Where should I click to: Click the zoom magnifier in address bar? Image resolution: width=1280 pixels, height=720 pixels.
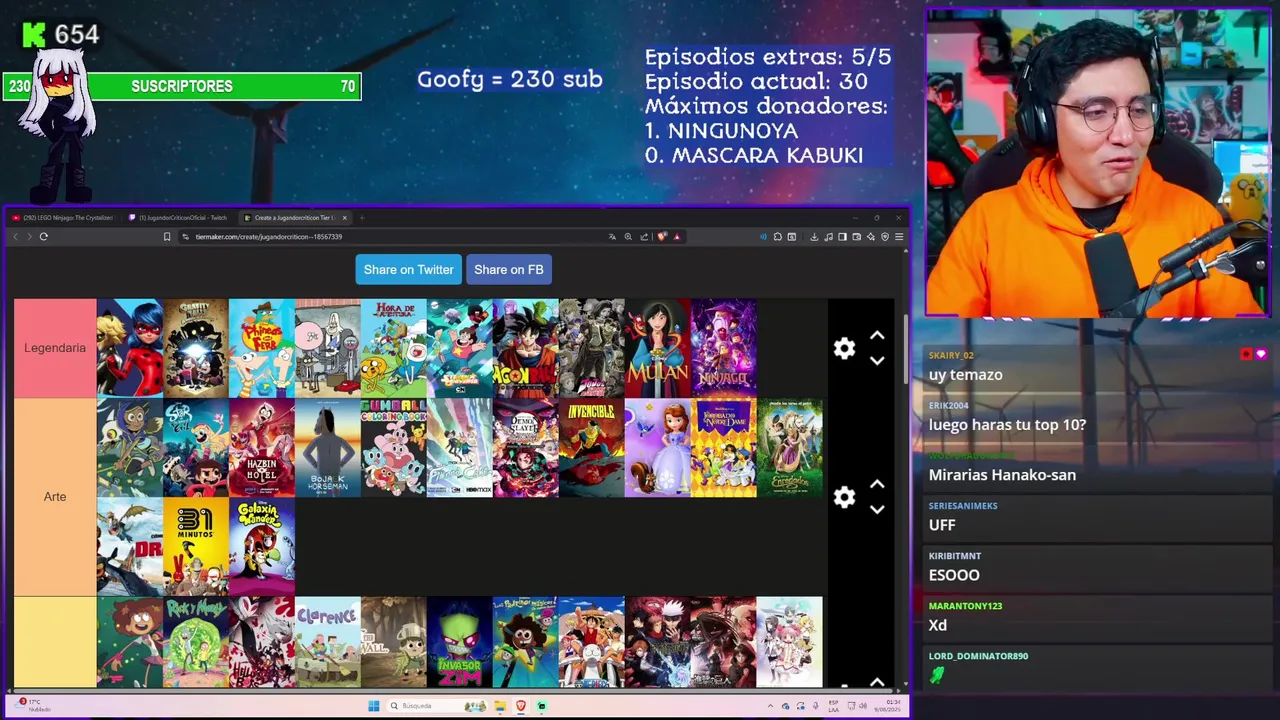point(628,237)
